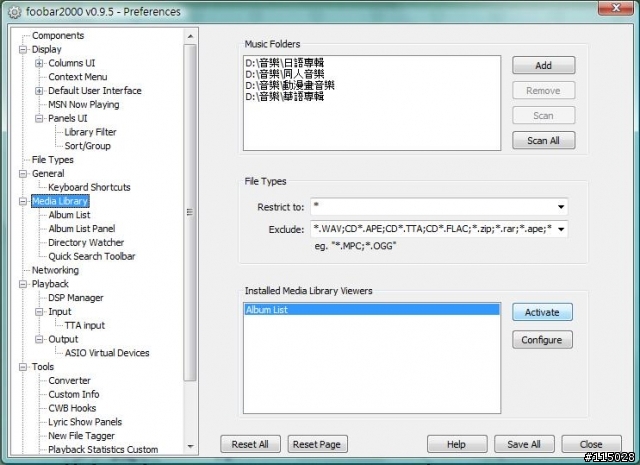Image resolution: width=640 pixels, height=465 pixels.
Task: Select CWB Hooks tree item
Action: 72,408
